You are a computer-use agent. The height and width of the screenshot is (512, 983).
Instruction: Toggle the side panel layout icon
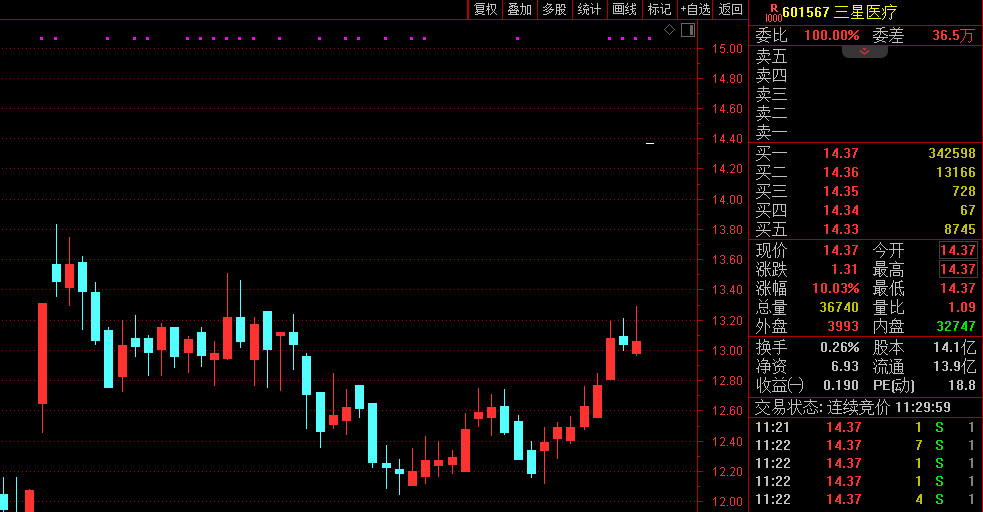688,29
